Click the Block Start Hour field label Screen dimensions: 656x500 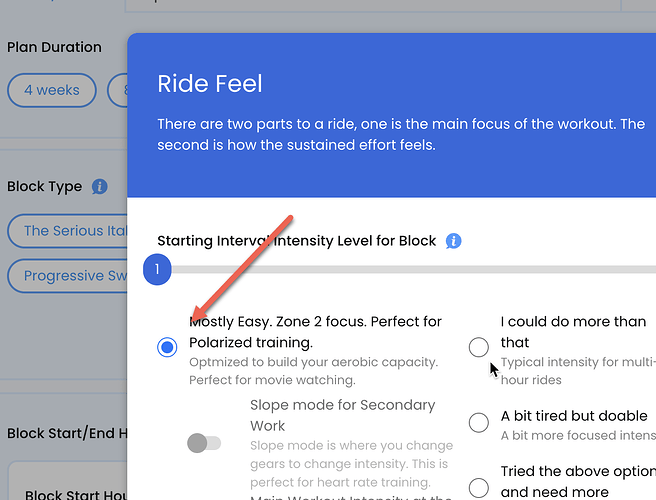click(x=76, y=495)
